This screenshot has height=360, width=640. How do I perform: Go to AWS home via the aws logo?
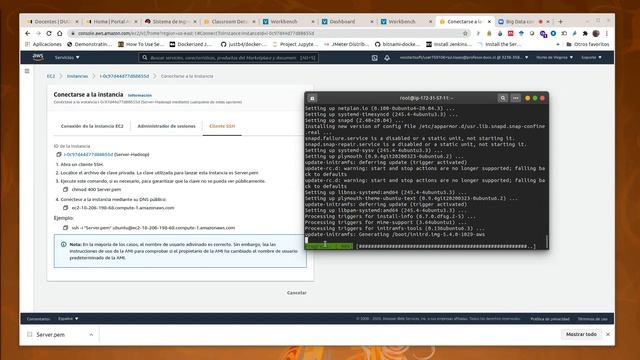click(x=38, y=58)
